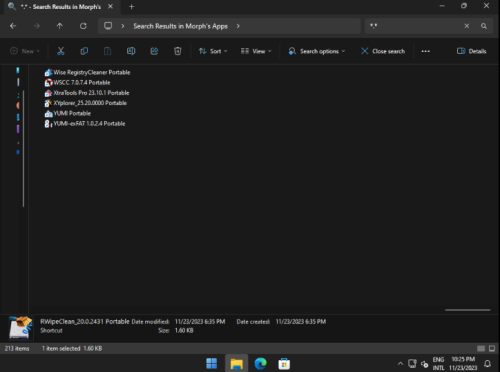500x372 pixels.
Task: Close the Search Results tab
Action: [110, 7]
